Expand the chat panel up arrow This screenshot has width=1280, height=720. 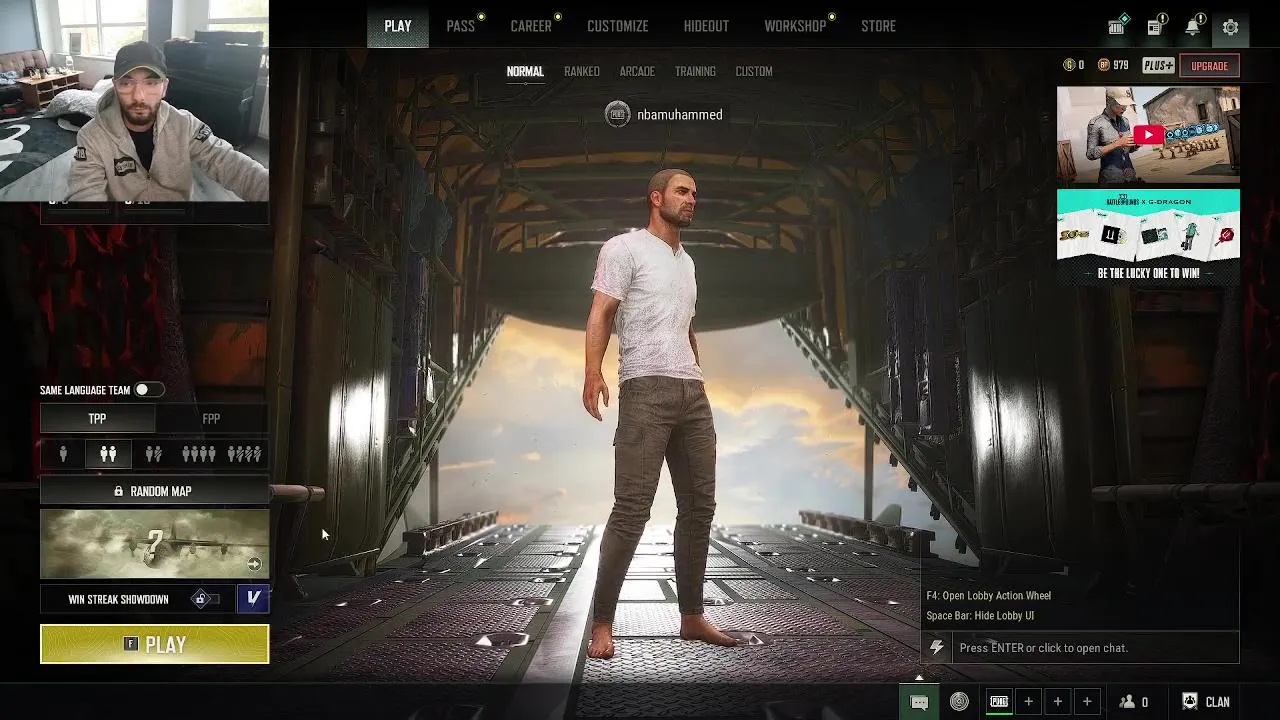click(919, 678)
